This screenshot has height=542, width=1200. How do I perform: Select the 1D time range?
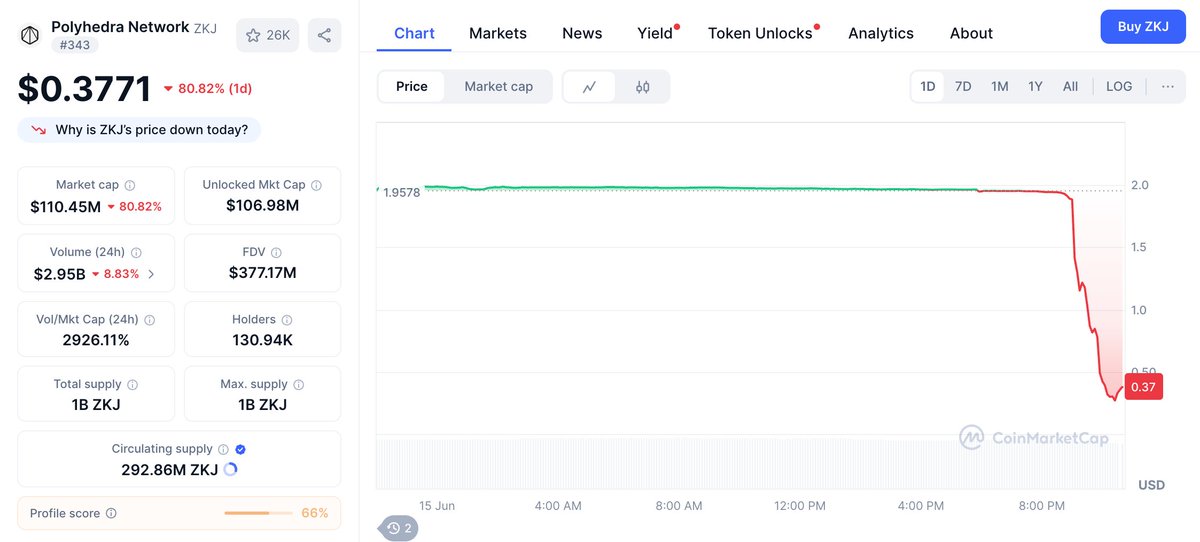click(x=927, y=87)
